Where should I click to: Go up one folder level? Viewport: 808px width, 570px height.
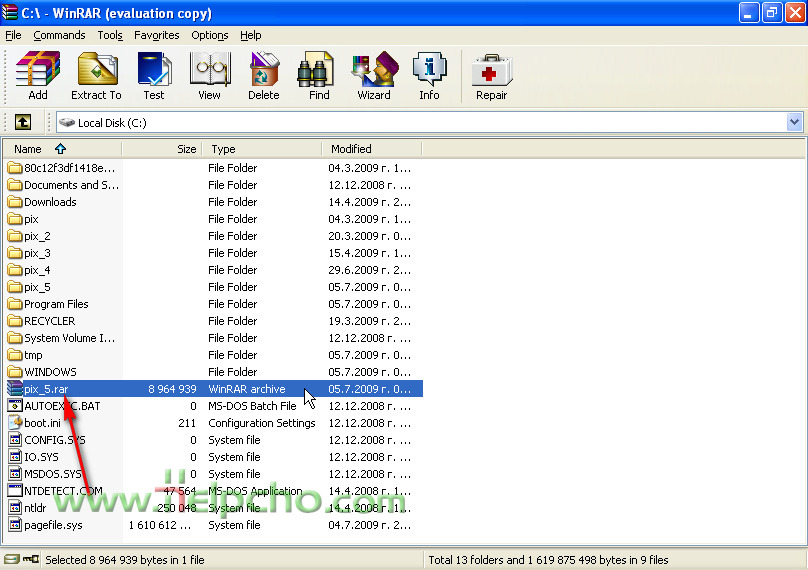click(23, 122)
